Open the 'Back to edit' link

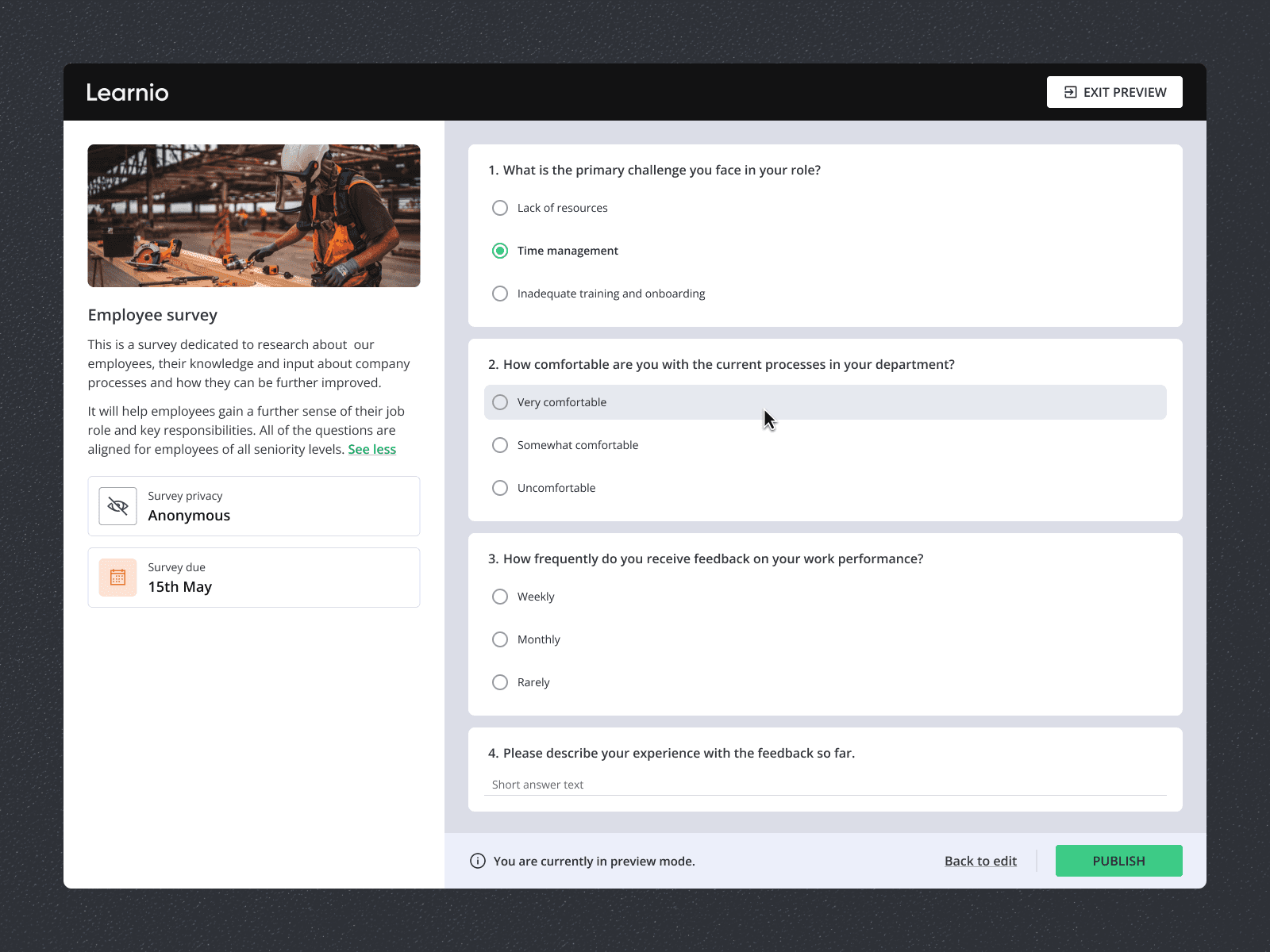(980, 861)
